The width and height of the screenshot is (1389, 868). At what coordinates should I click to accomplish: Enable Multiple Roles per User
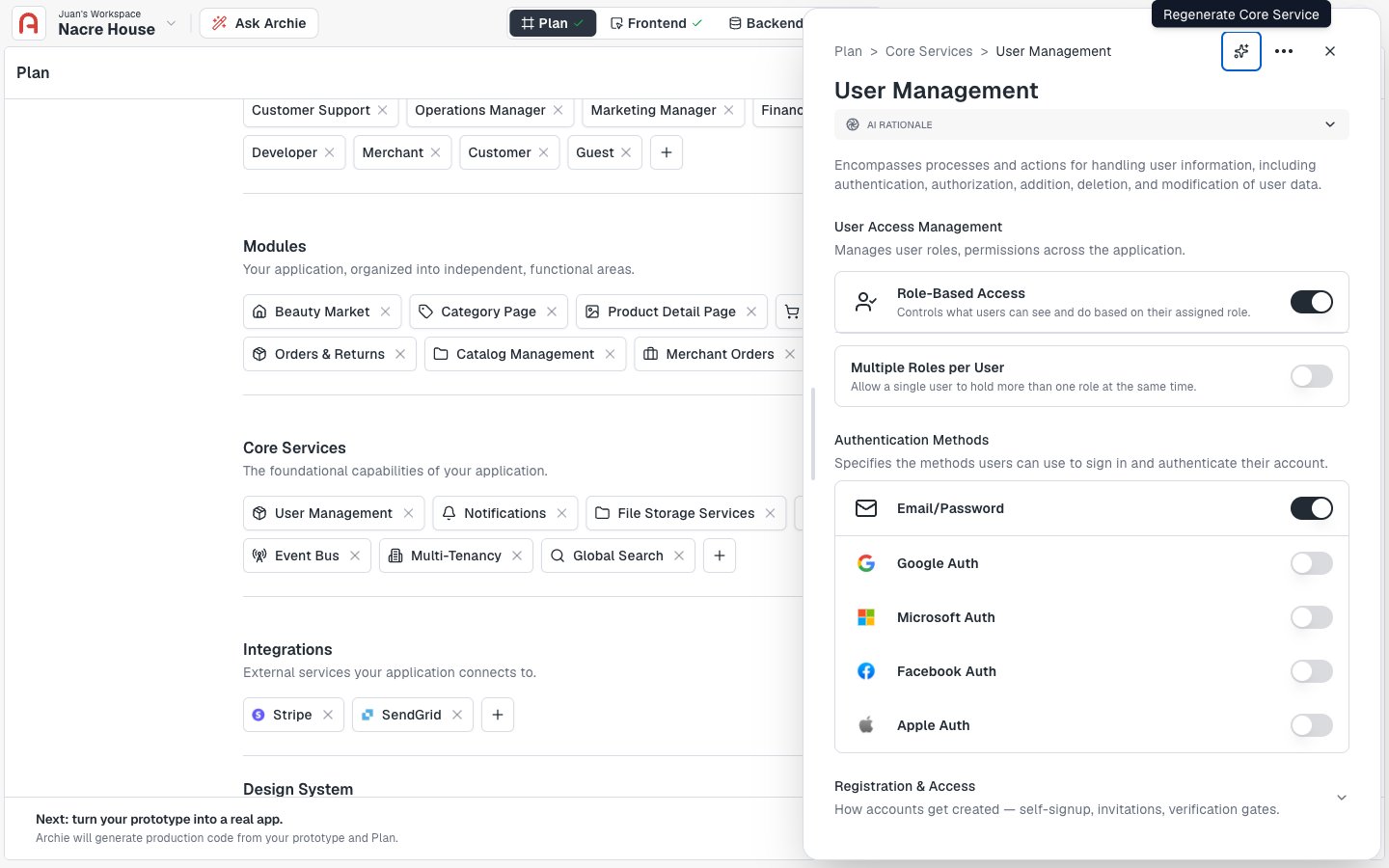coord(1312,376)
